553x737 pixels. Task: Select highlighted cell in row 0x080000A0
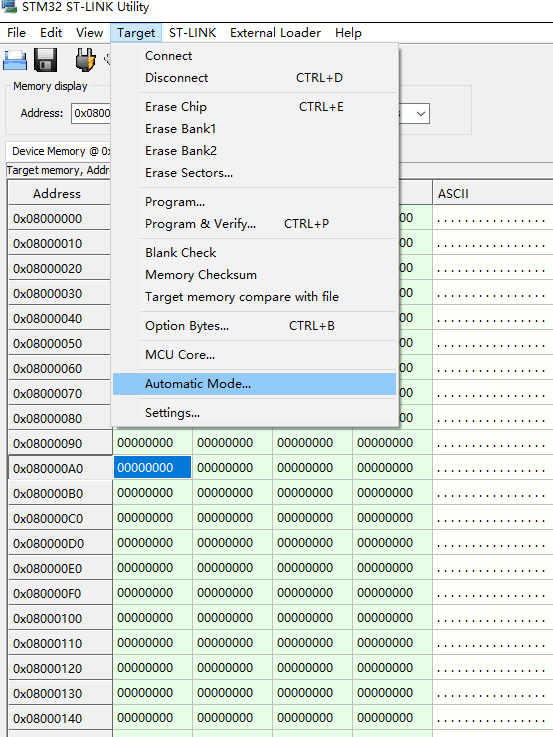tap(152, 468)
